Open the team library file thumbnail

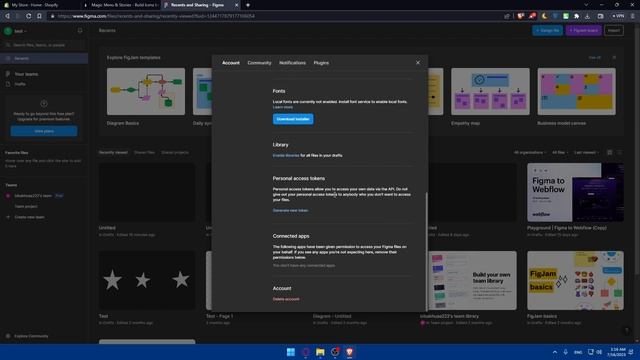pos(472,280)
